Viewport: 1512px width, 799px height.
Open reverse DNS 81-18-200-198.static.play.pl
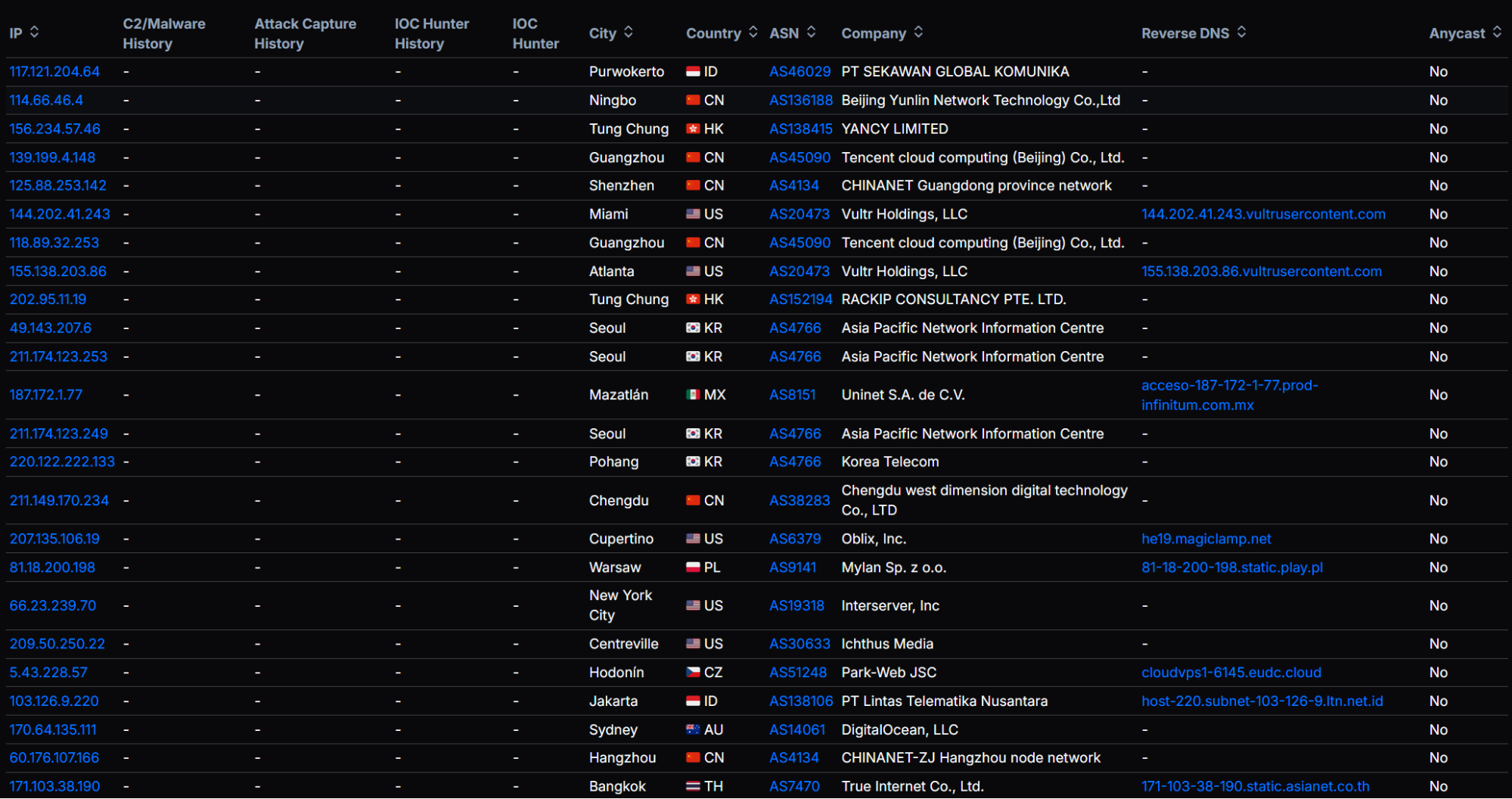(x=1231, y=568)
